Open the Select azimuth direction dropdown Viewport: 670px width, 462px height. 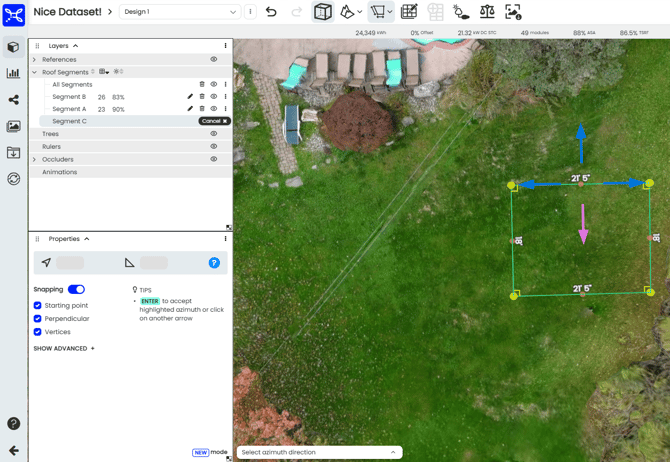pyautogui.click(x=319, y=452)
